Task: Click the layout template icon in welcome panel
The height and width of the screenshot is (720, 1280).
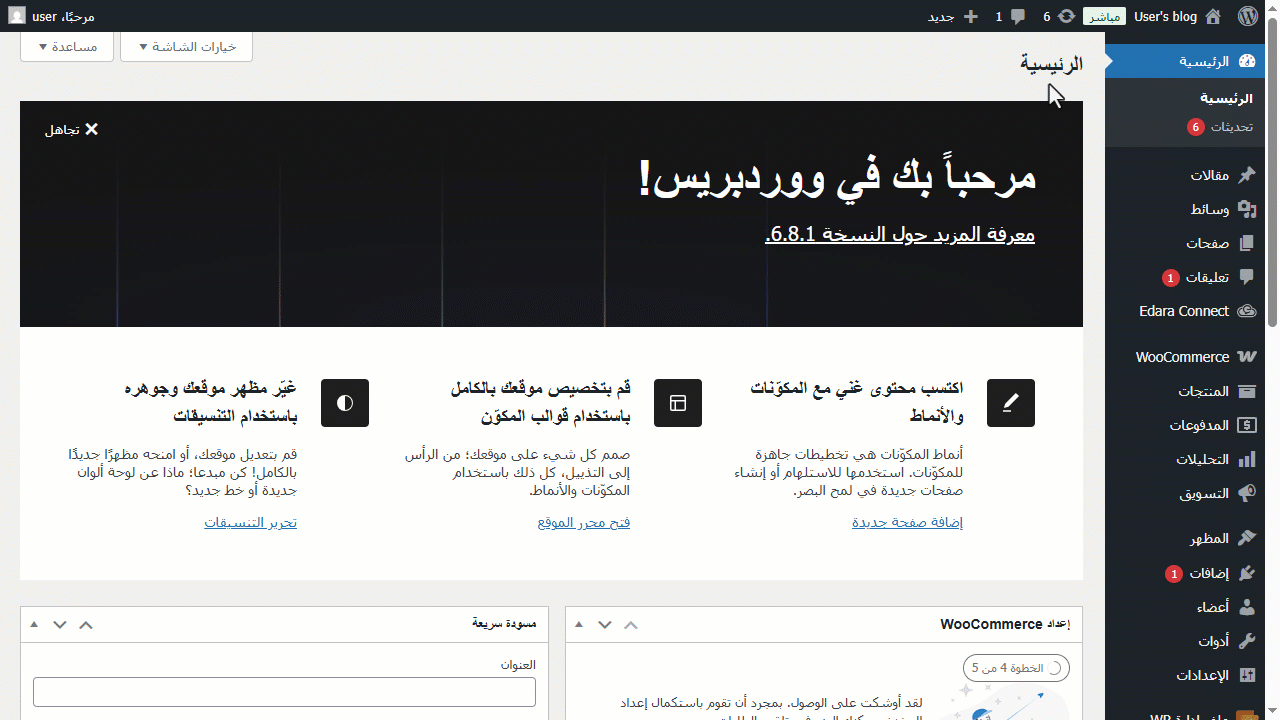Action: pyautogui.click(x=678, y=403)
